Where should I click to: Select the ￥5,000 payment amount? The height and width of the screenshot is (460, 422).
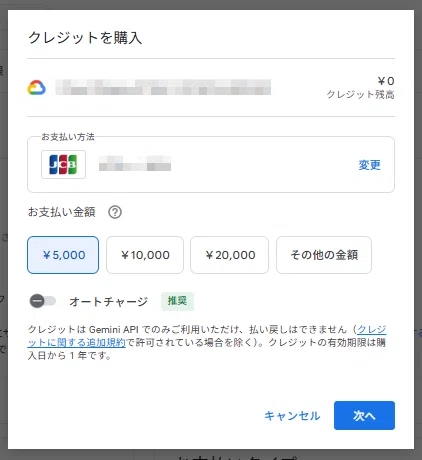pos(63,255)
